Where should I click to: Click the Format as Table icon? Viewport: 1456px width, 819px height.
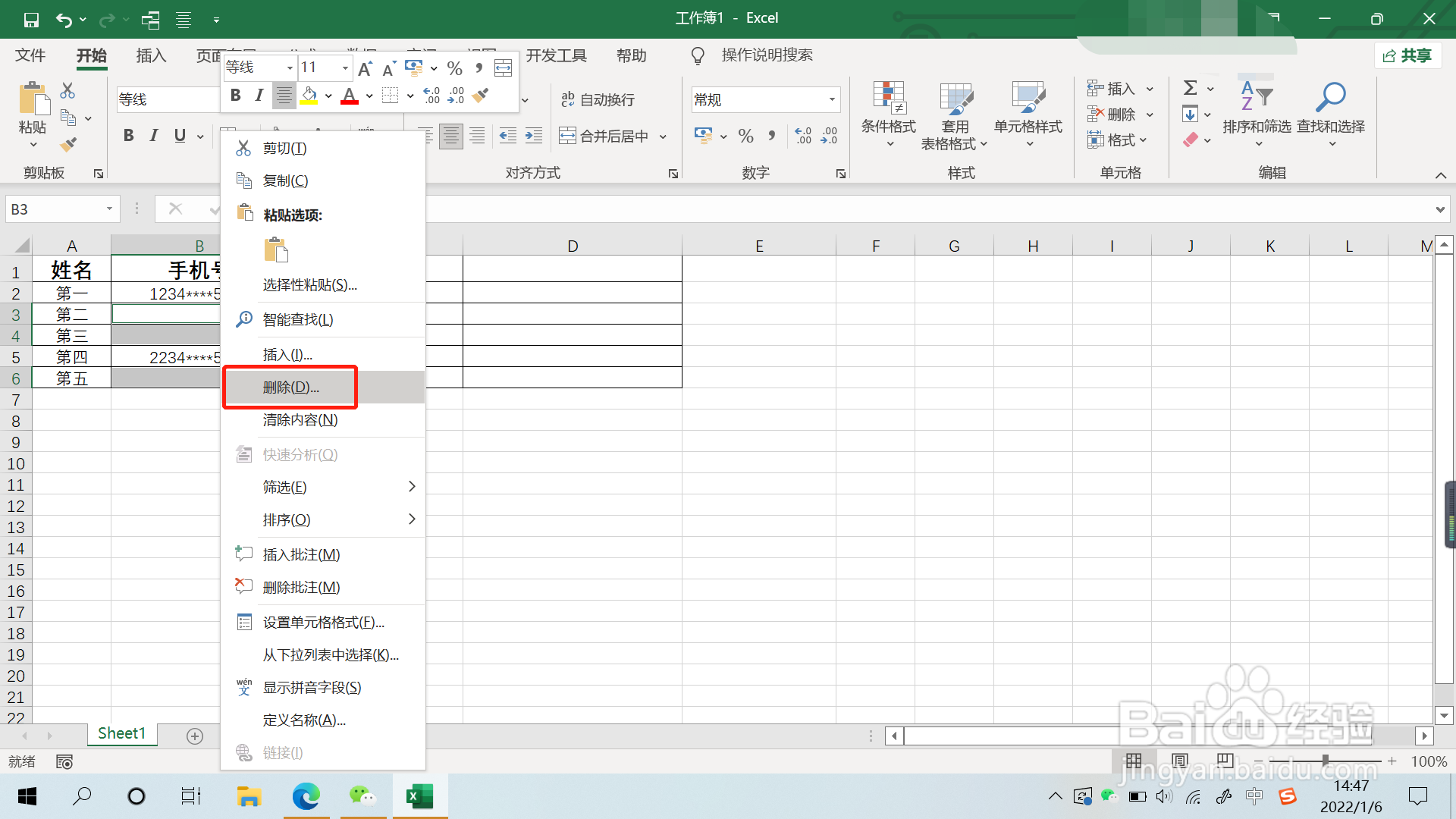(x=955, y=99)
